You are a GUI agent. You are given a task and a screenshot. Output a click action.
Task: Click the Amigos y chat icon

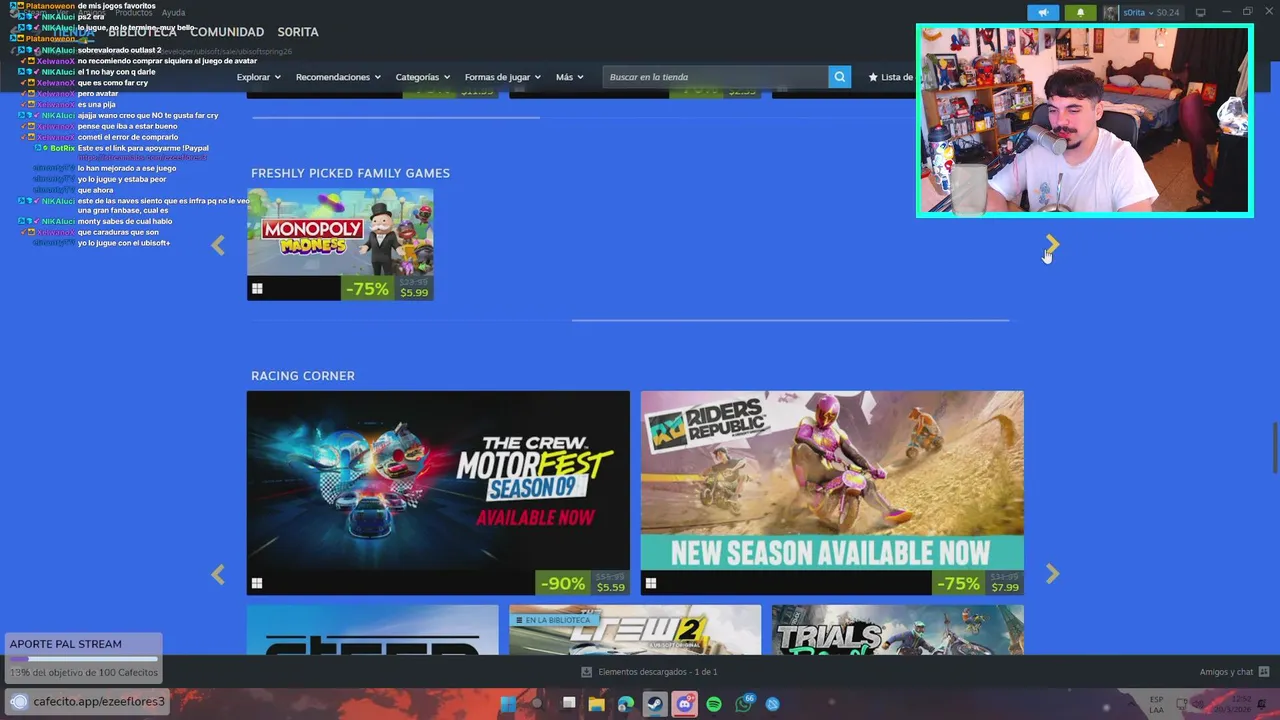[x=1264, y=672]
